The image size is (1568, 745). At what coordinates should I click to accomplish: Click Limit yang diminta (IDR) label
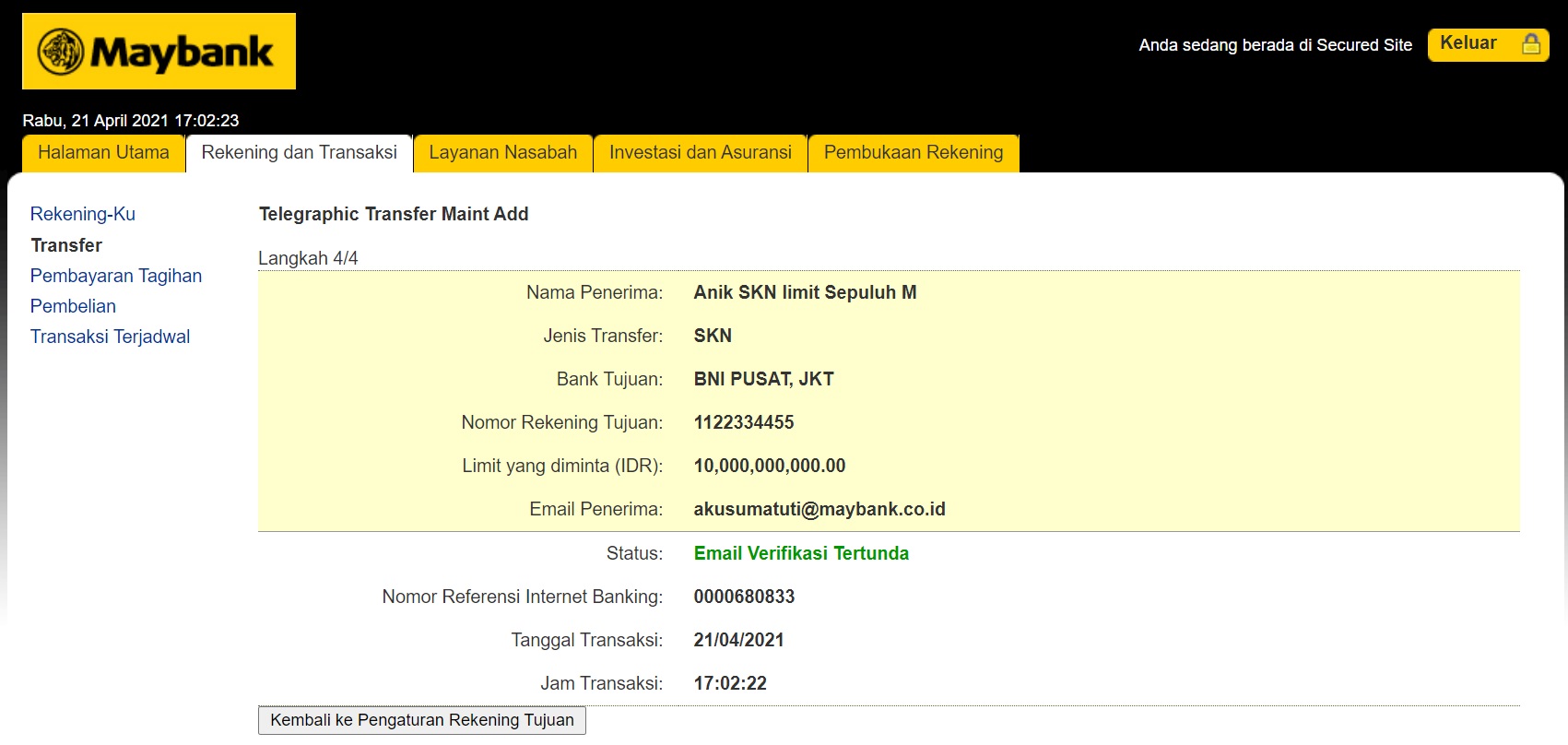562,466
